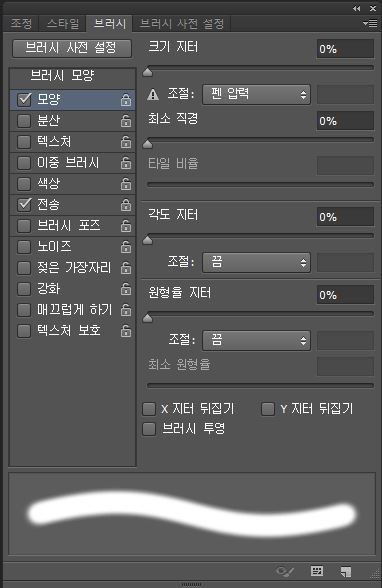Image resolution: width=382 pixels, height=588 pixels.
Task: Switch to the 조정 tab
Action: (x=21, y=24)
